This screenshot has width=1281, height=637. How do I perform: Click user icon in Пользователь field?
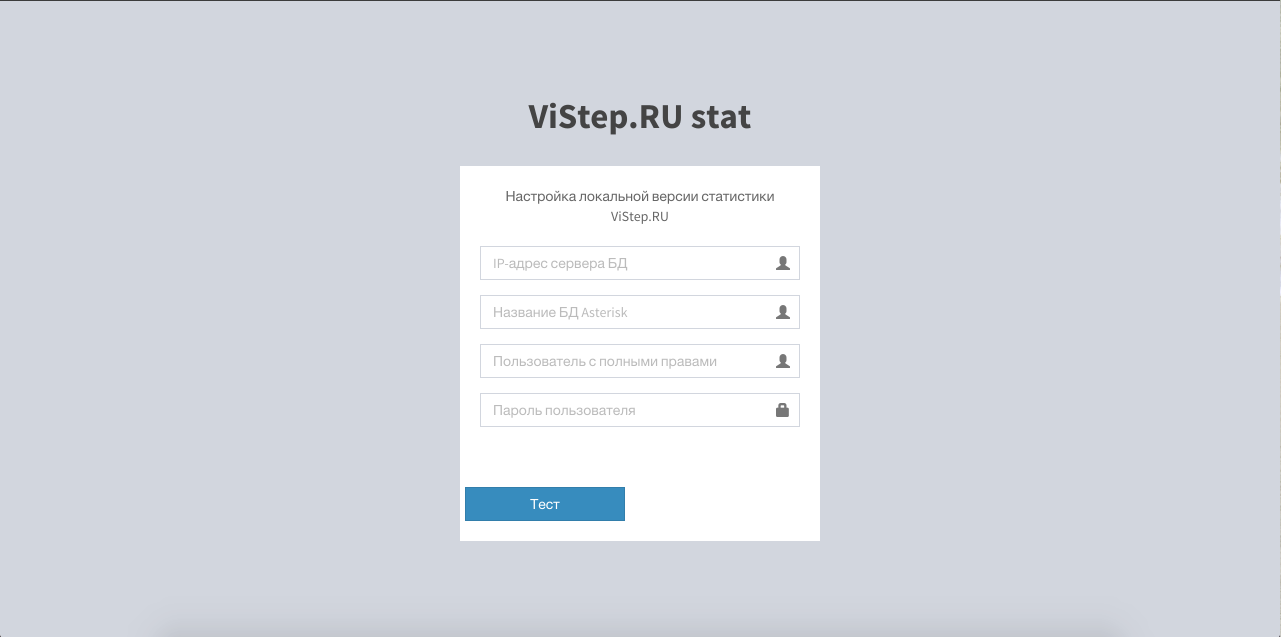(x=783, y=361)
